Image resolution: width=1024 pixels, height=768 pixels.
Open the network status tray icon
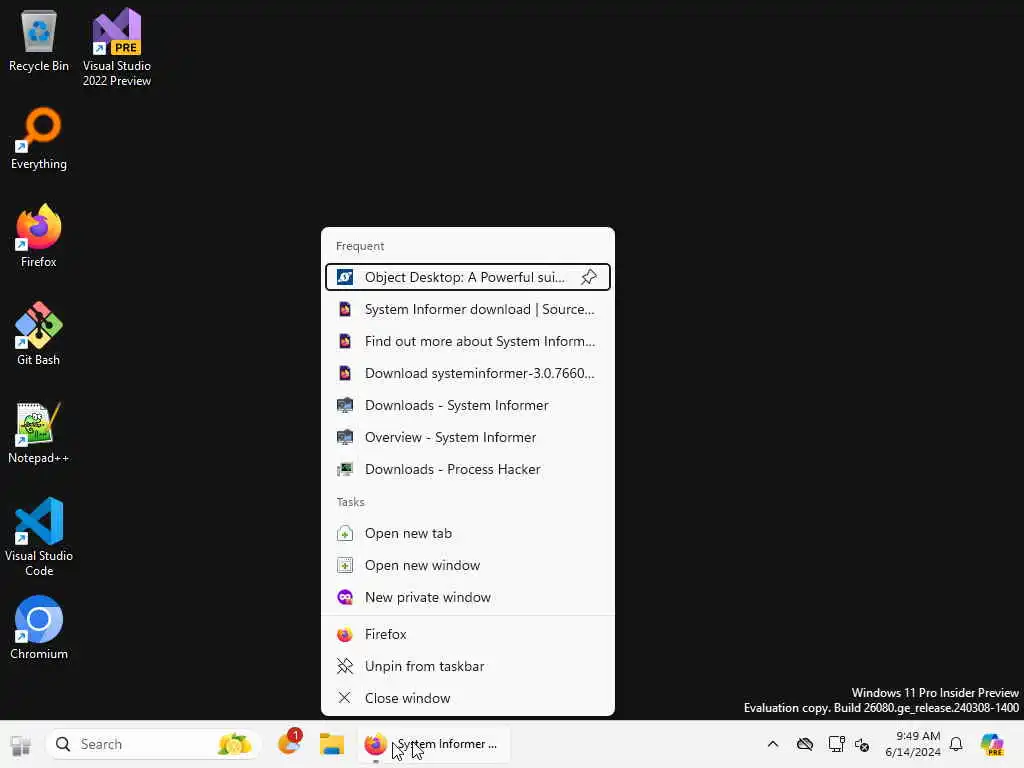[x=836, y=744]
